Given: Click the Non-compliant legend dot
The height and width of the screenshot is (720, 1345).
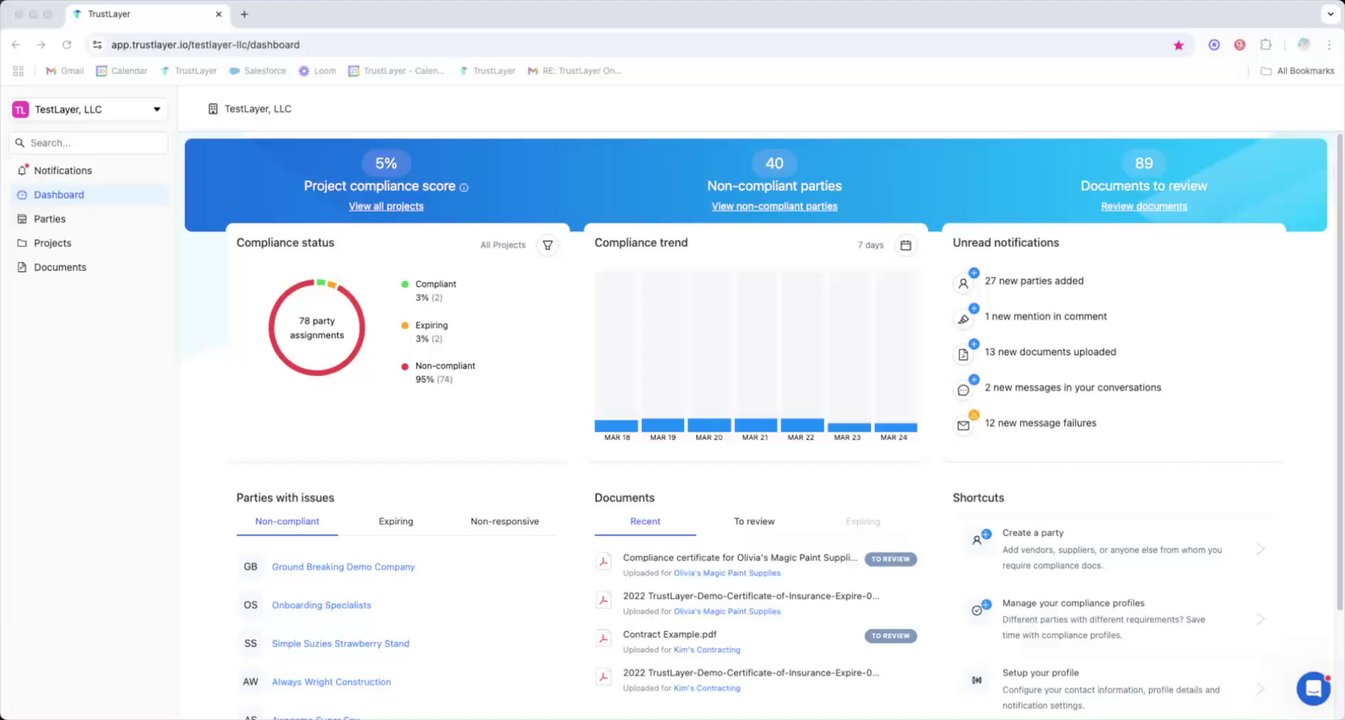Looking at the screenshot, I should coord(405,367).
